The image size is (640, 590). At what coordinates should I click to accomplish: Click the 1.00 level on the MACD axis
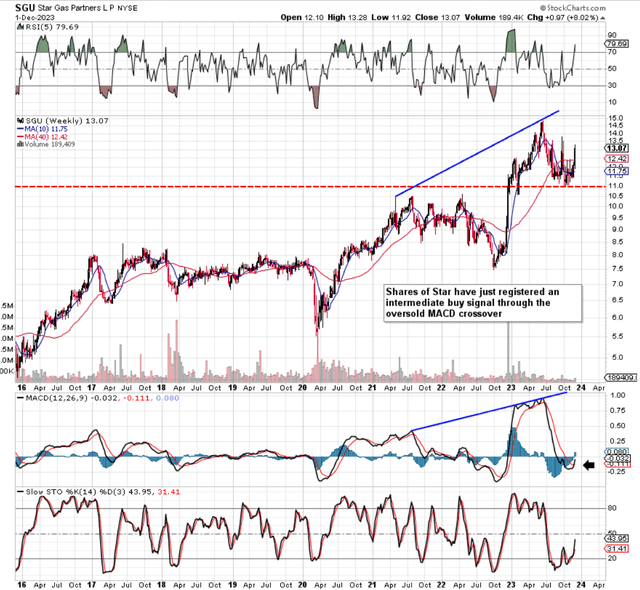click(618, 395)
